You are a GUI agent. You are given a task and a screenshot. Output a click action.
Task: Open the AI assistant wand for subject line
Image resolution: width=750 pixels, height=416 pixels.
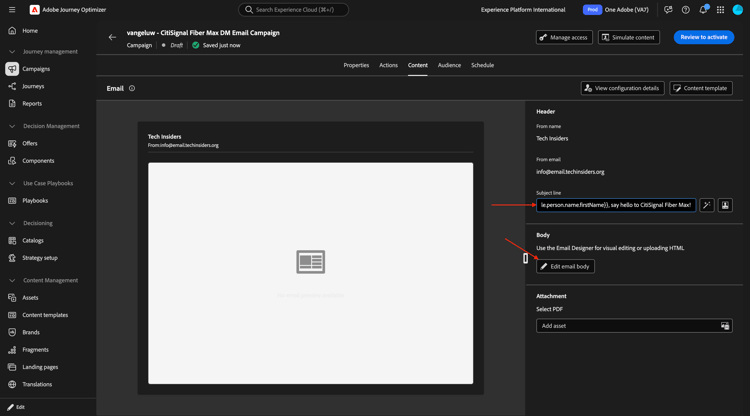tap(707, 205)
